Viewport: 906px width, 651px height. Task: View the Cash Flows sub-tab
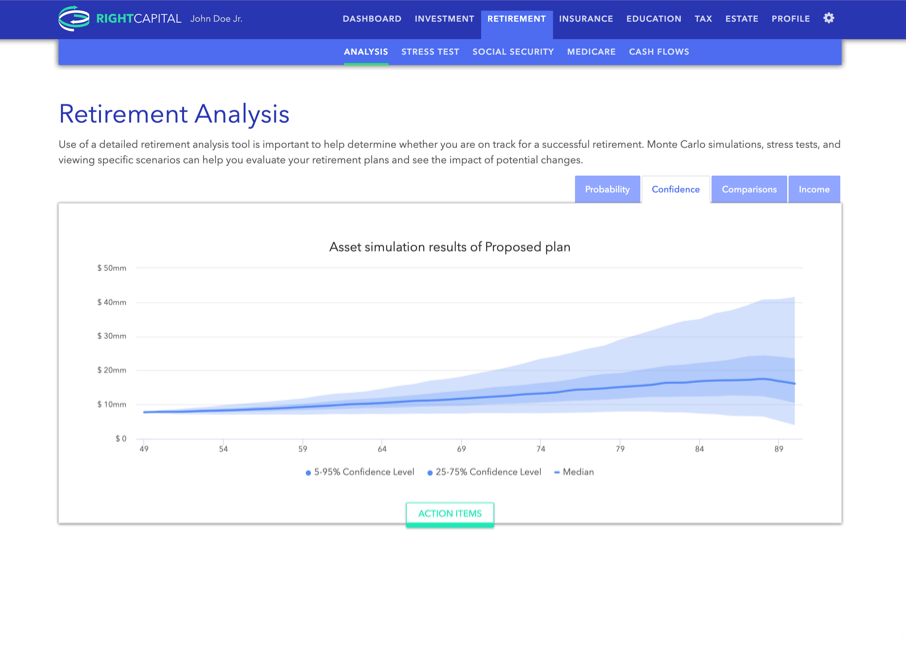click(659, 52)
